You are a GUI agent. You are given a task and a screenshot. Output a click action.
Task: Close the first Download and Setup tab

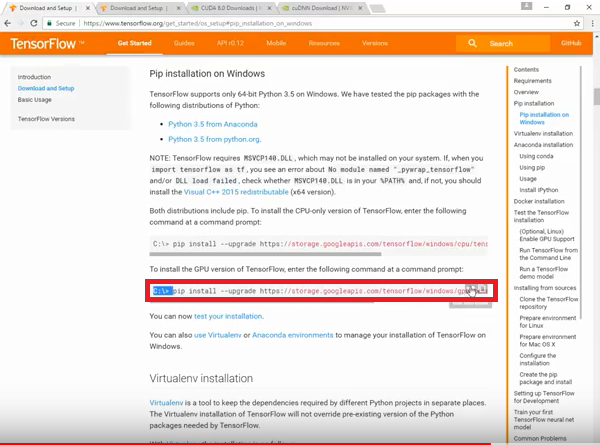pyautogui.click(x=88, y=8)
